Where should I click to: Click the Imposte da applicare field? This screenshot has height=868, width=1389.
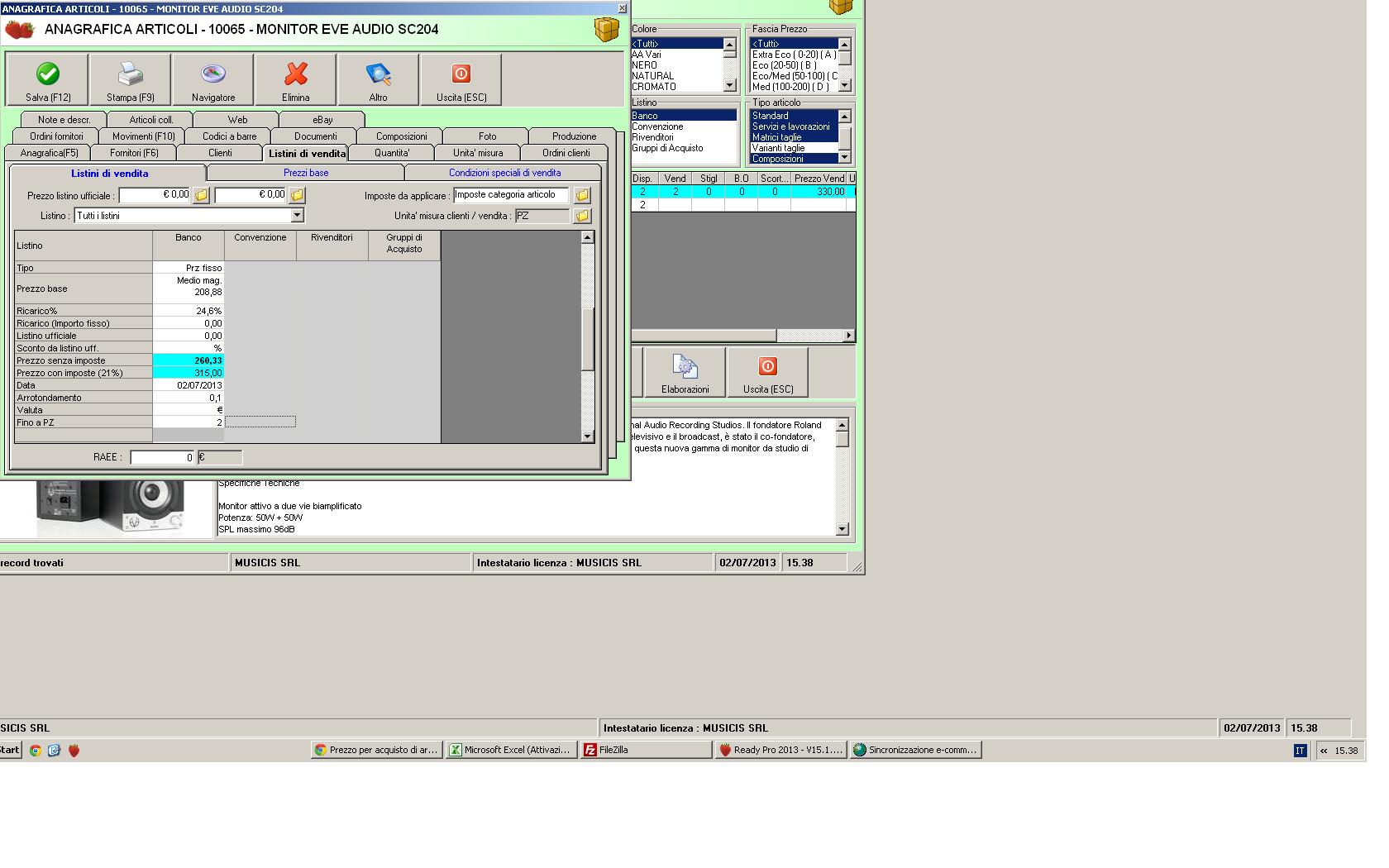(x=511, y=195)
